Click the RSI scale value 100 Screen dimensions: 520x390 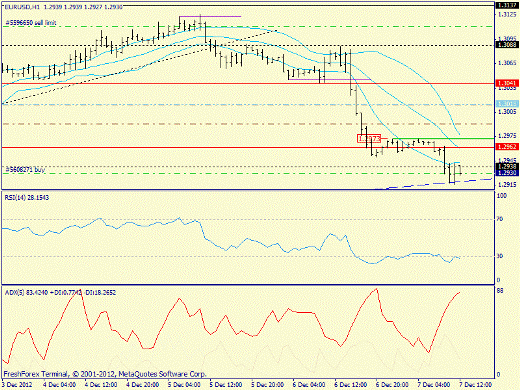[502, 196]
